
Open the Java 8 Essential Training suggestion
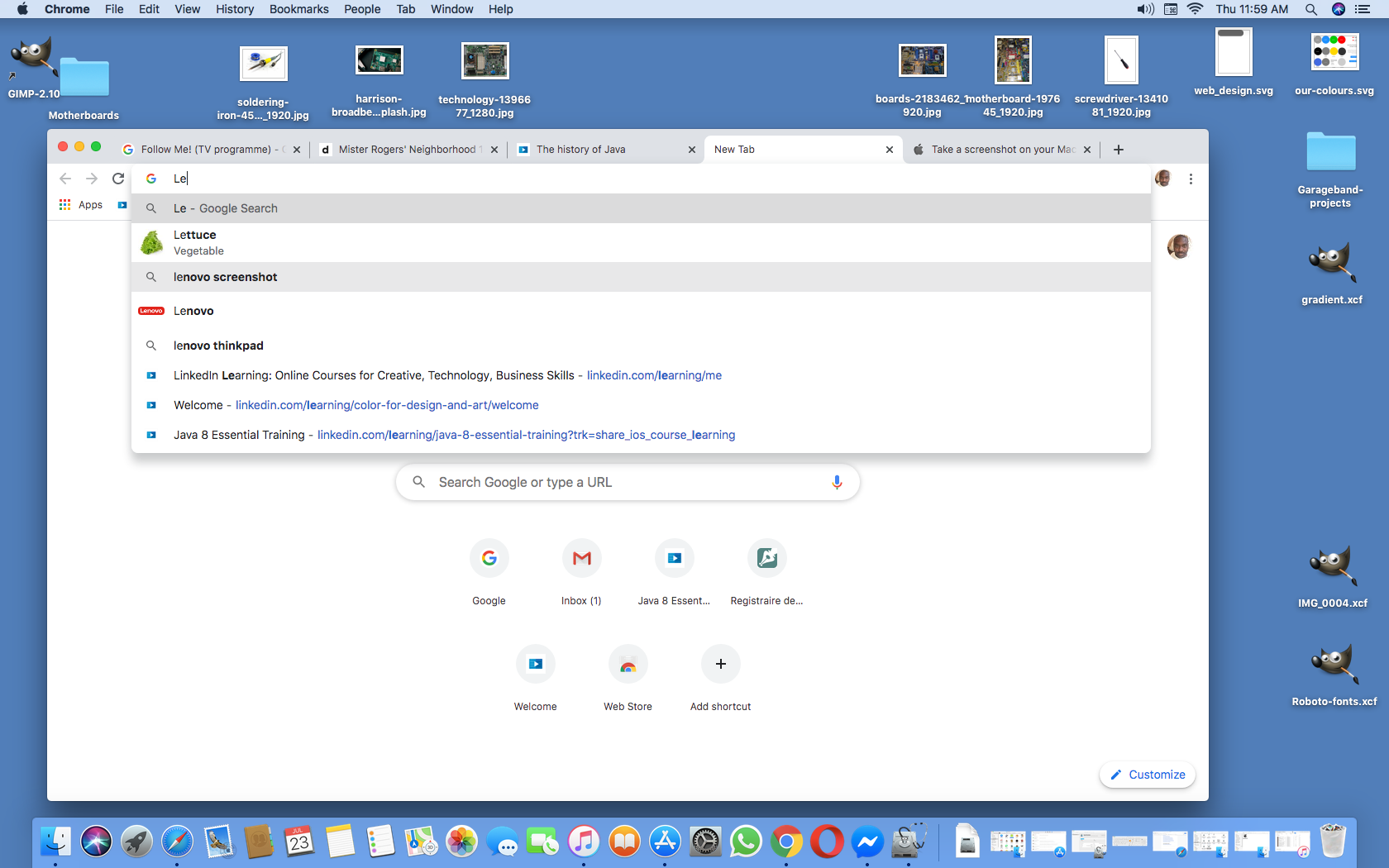click(x=239, y=435)
